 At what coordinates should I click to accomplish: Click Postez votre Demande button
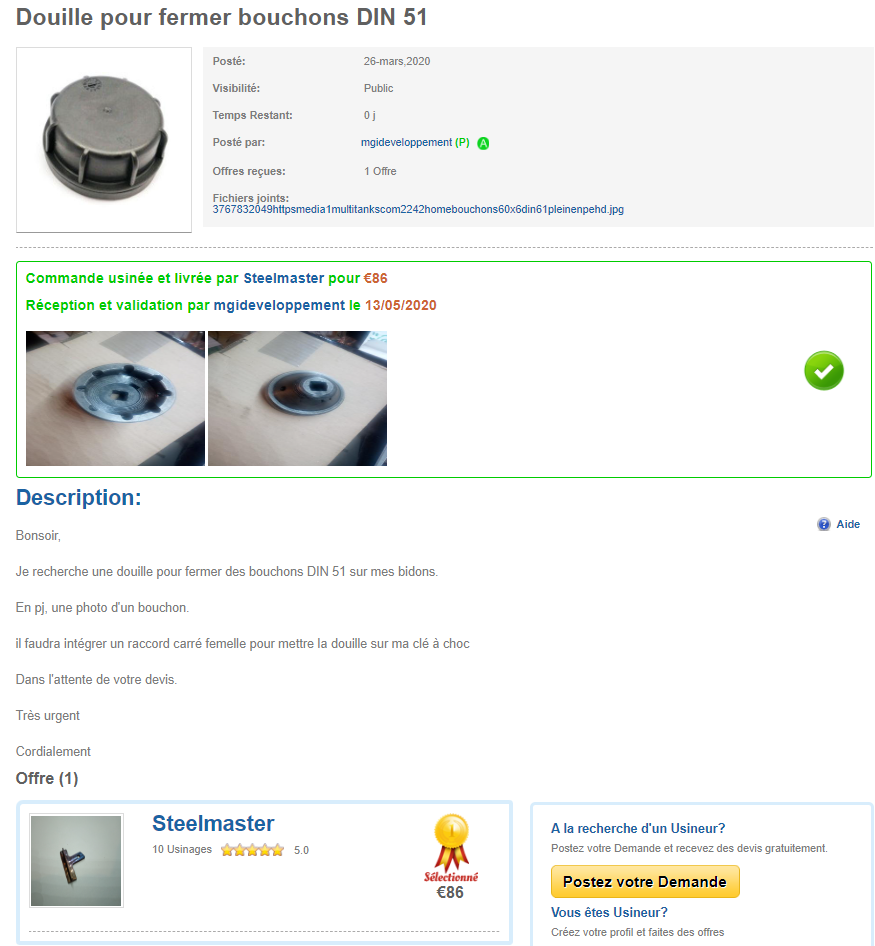[x=644, y=881]
